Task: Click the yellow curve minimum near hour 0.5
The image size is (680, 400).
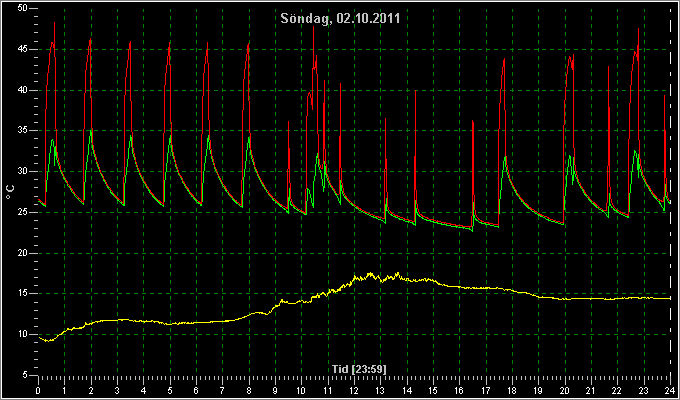Action: [x=49, y=341]
